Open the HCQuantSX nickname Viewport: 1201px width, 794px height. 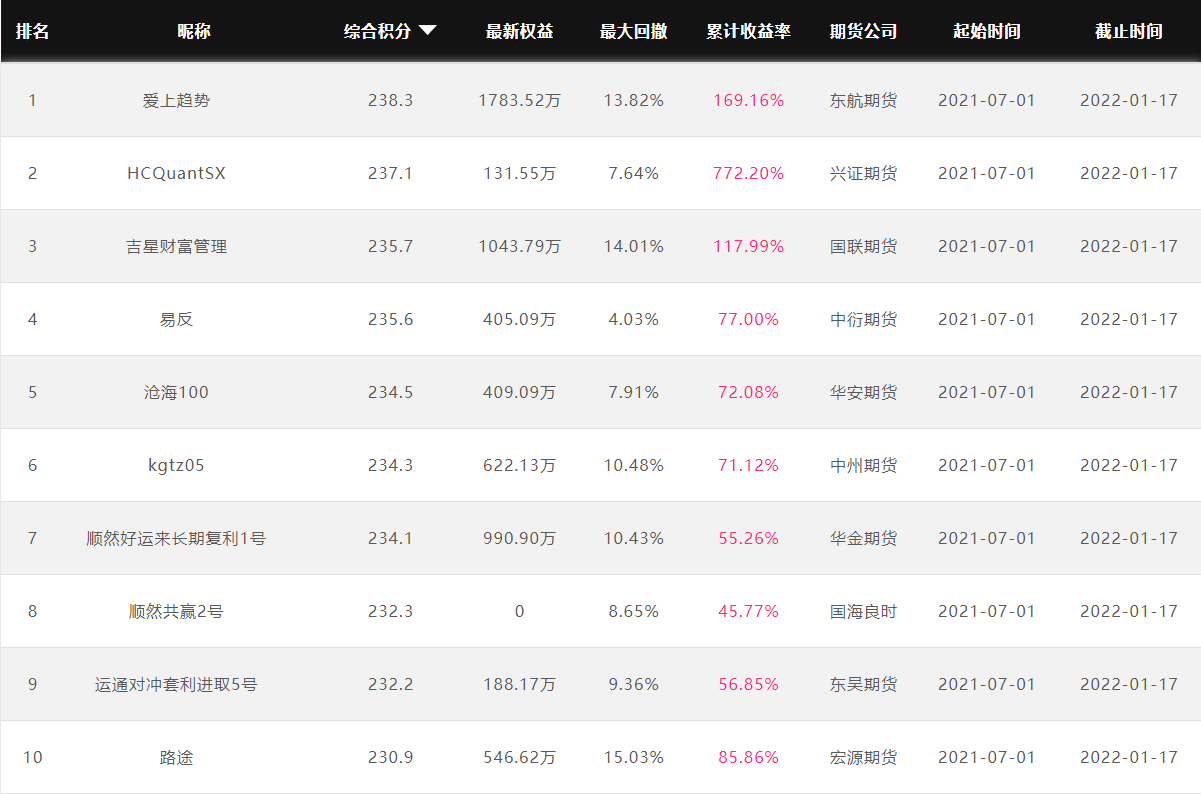176,173
